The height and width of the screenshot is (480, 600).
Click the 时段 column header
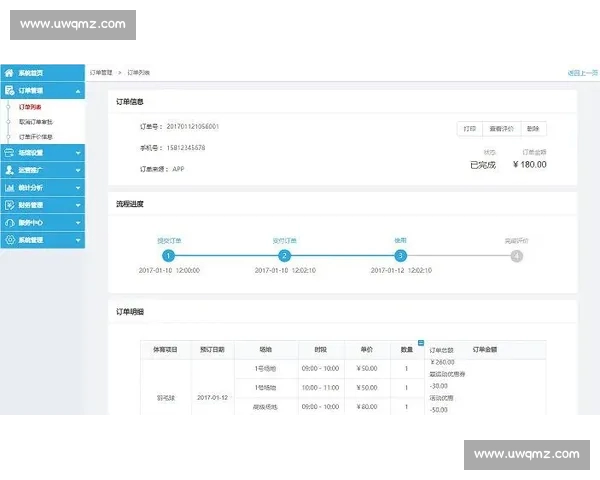(320, 349)
